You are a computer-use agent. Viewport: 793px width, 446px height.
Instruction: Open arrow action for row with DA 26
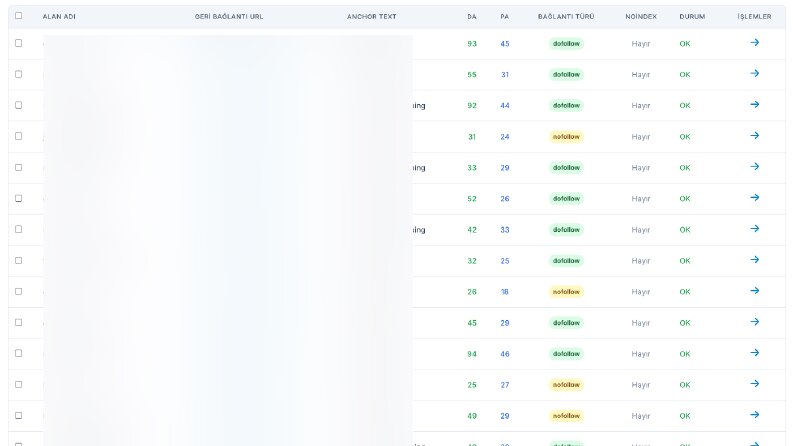click(x=755, y=291)
